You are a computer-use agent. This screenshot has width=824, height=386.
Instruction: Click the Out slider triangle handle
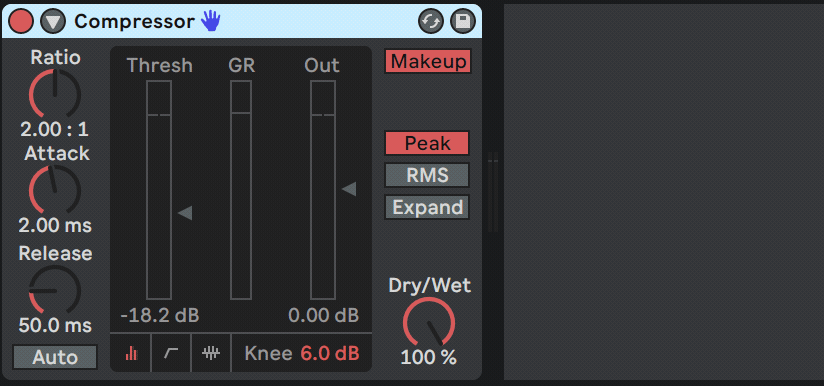(349, 189)
